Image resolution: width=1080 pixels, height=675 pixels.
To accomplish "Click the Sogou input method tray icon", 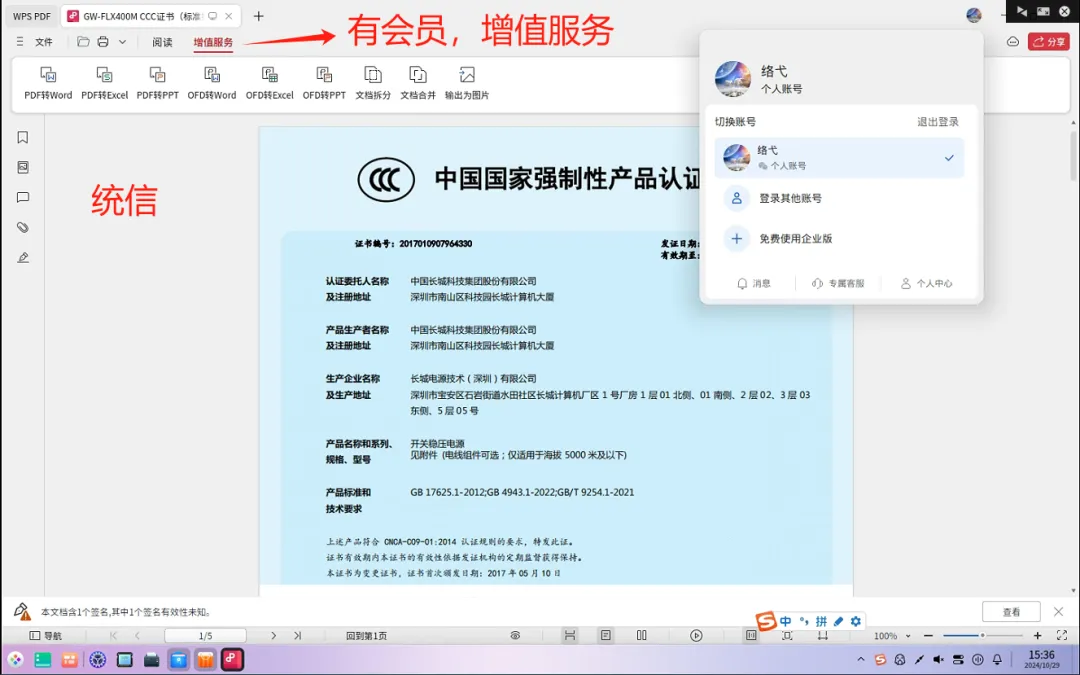I will [x=880, y=660].
